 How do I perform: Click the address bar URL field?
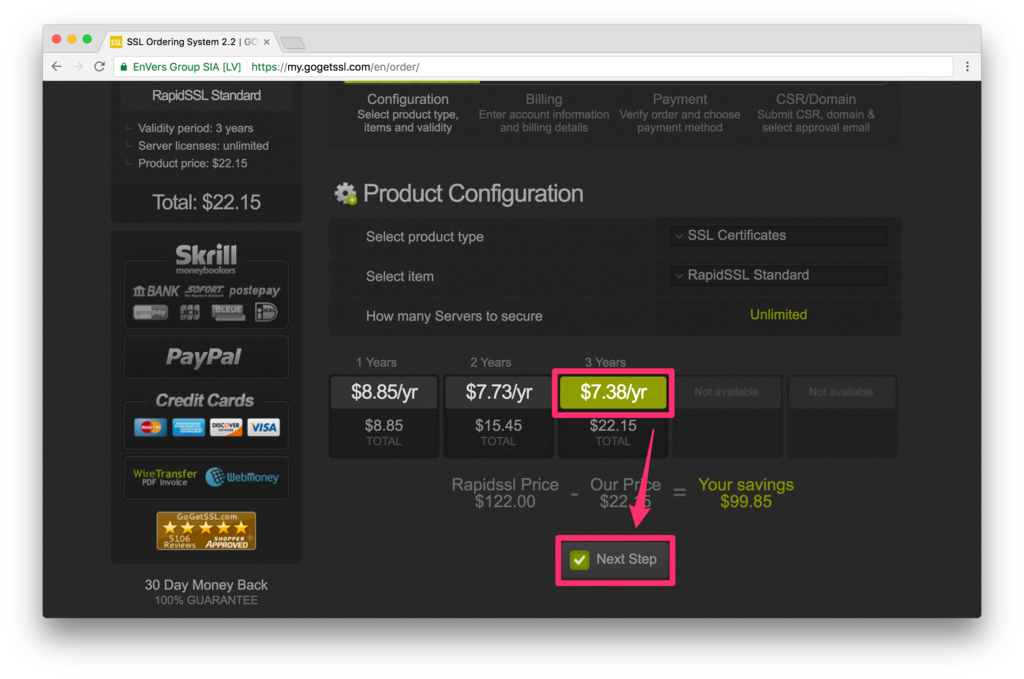[x=532, y=67]
